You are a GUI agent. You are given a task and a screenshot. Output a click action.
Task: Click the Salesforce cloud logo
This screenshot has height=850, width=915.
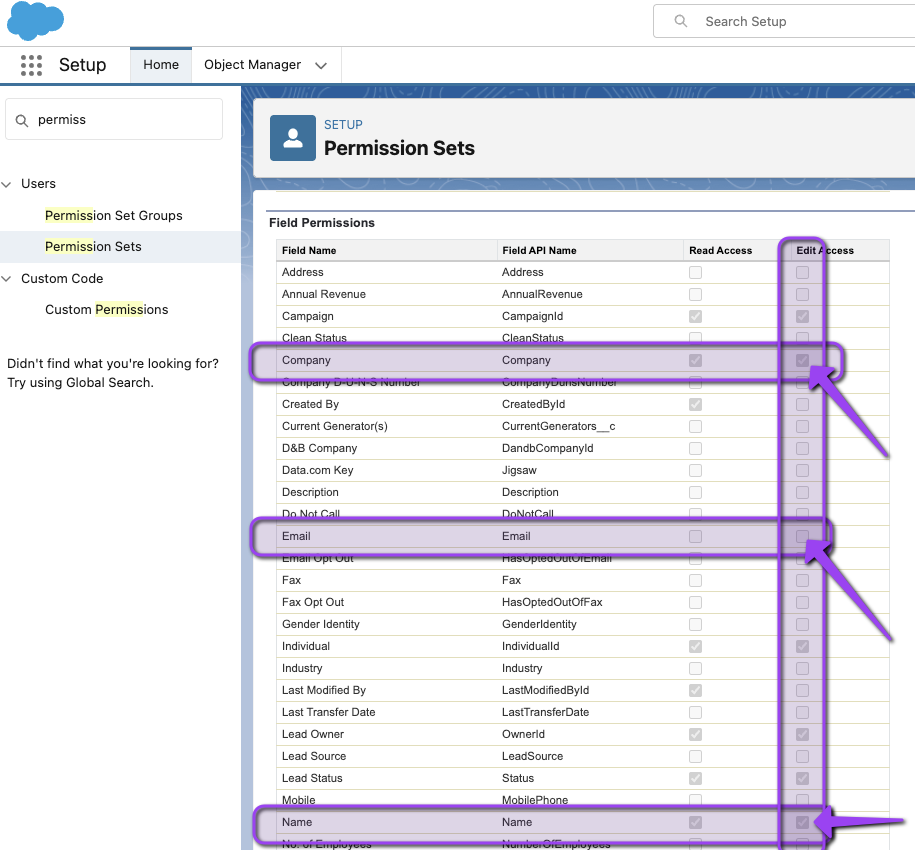point(35,21)
